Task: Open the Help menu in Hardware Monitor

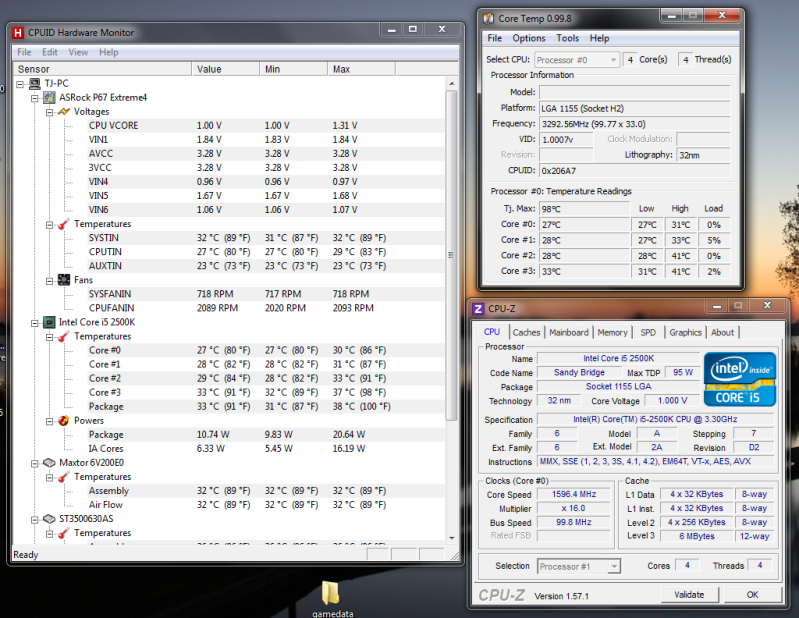Action: (109, 52)
